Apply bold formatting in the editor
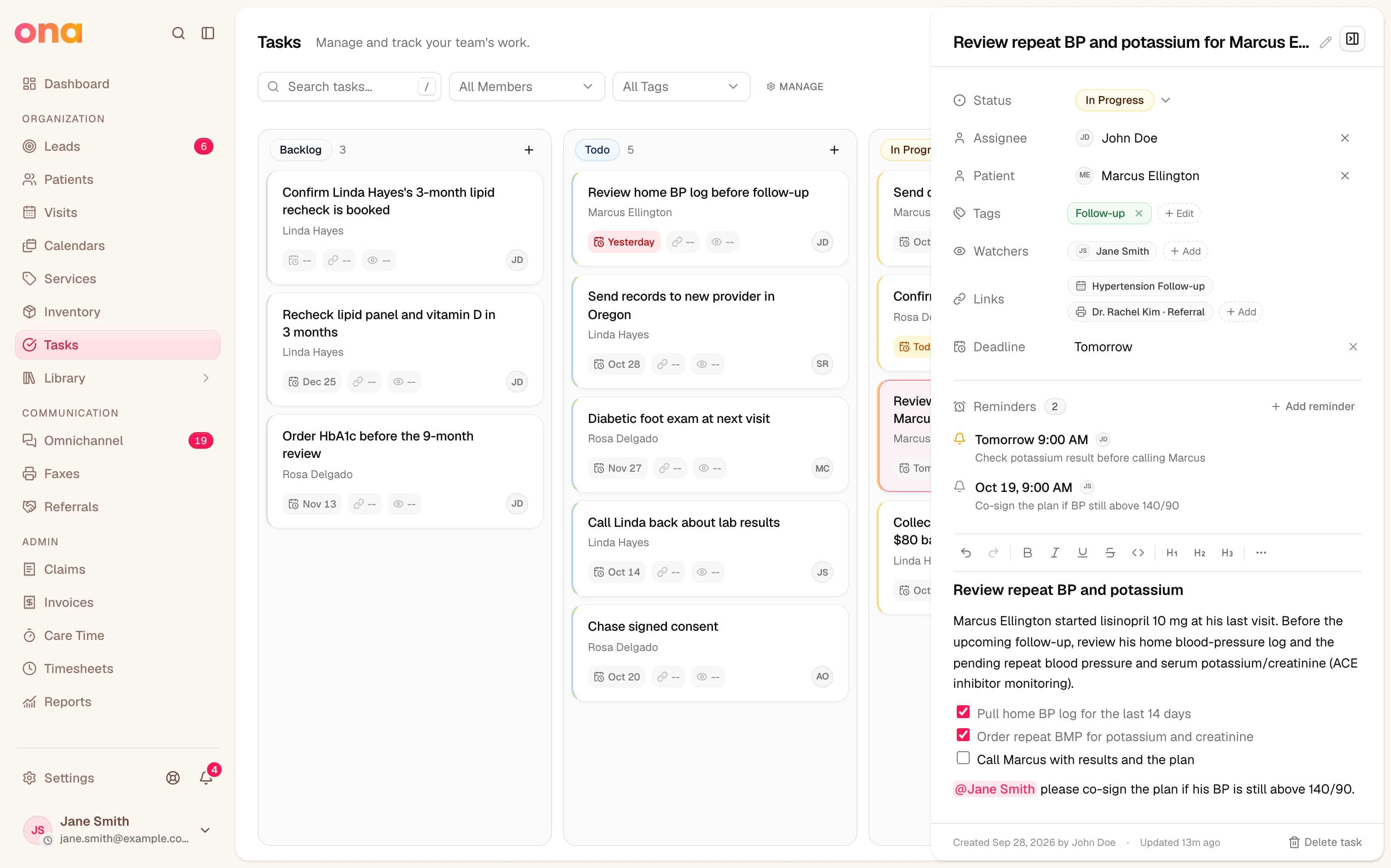The image size is (1391, 868). click(x=1028, y=552)
